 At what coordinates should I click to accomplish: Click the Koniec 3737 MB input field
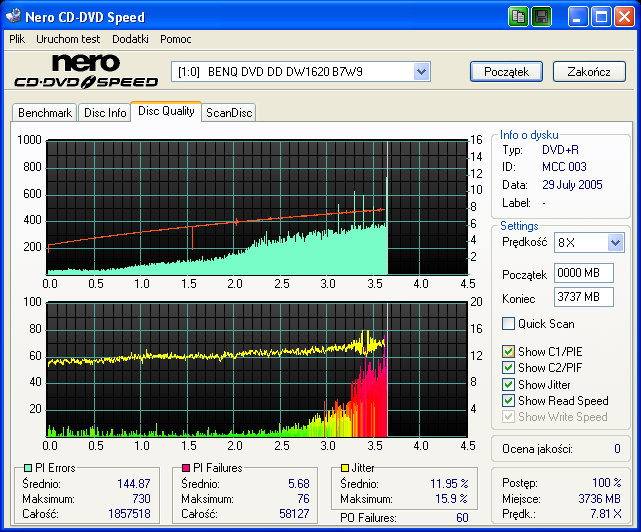click(584, 297)
